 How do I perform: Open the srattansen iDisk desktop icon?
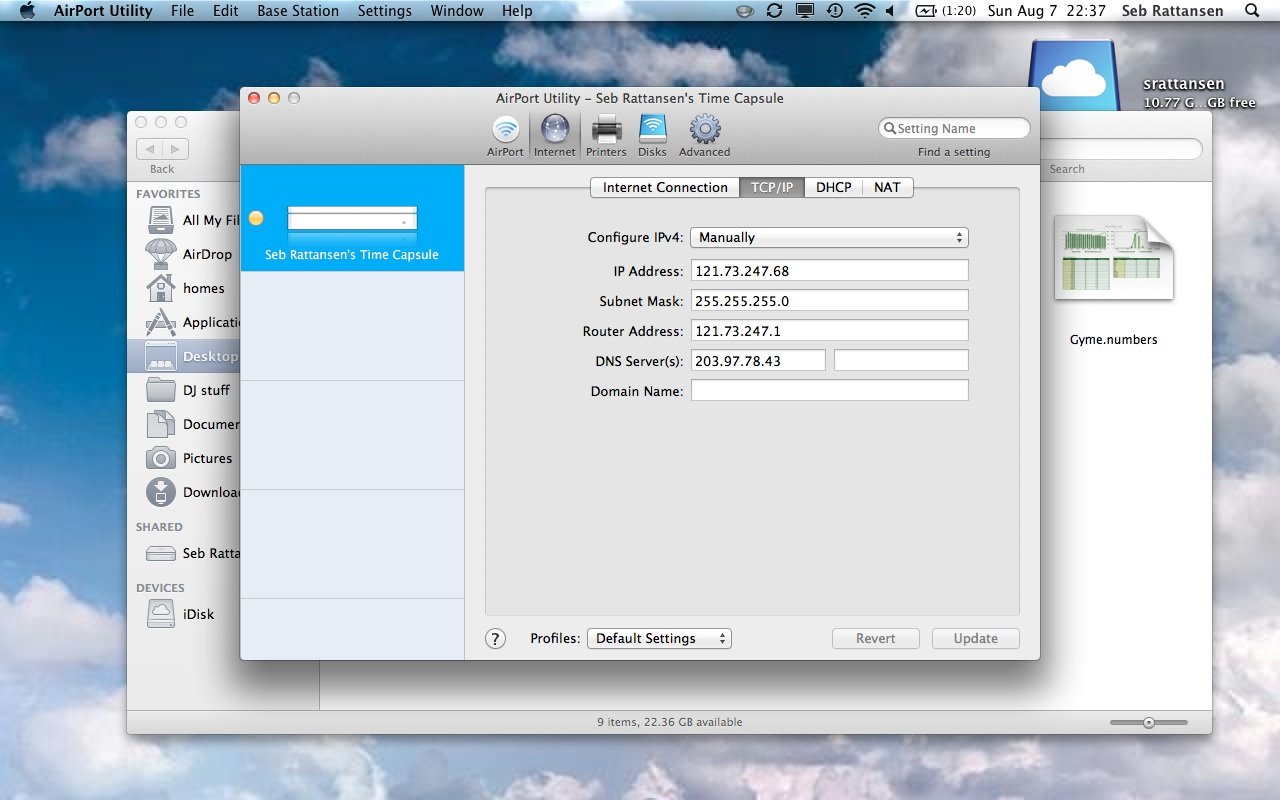(1074, 75)
